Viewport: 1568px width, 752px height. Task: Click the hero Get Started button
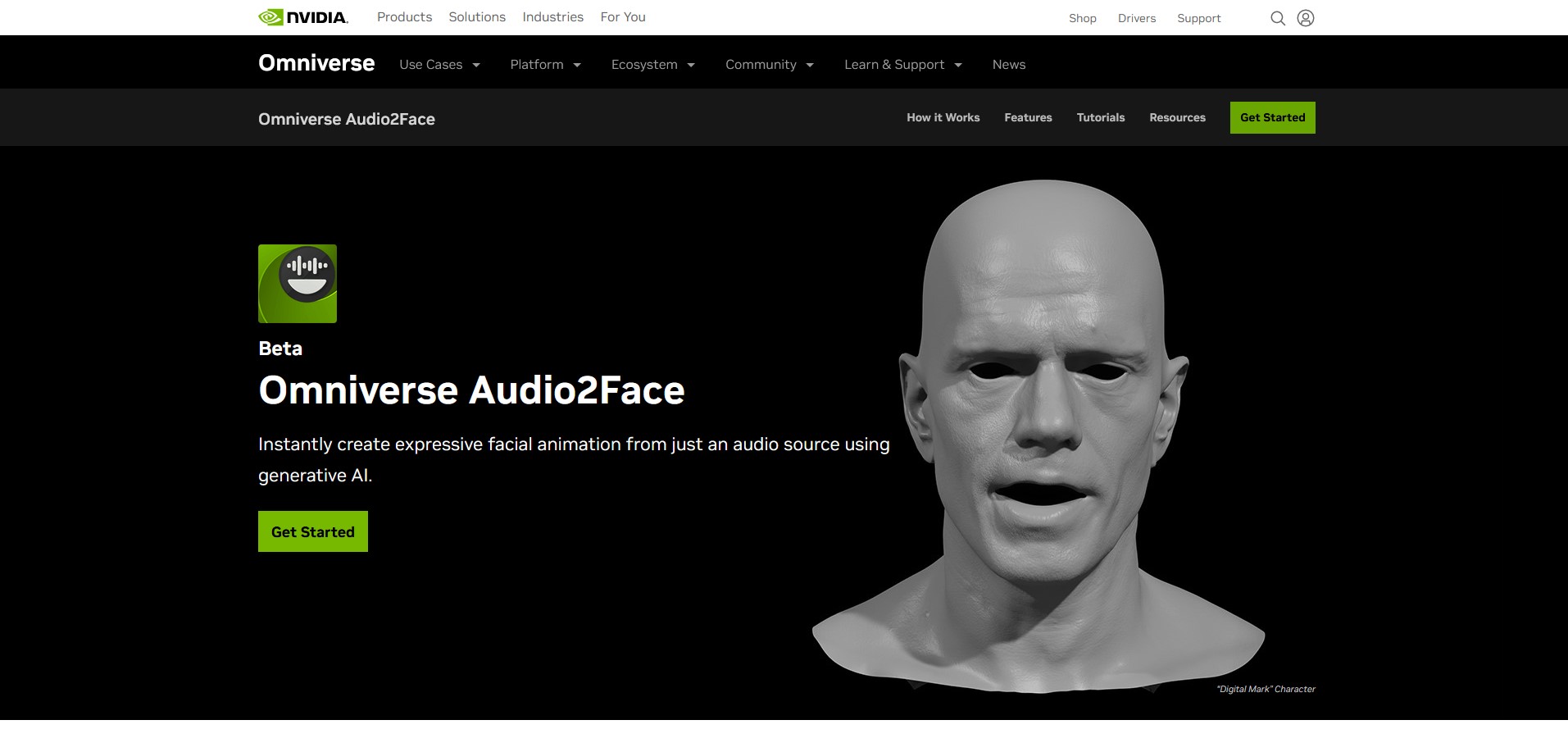coord(313,531)
